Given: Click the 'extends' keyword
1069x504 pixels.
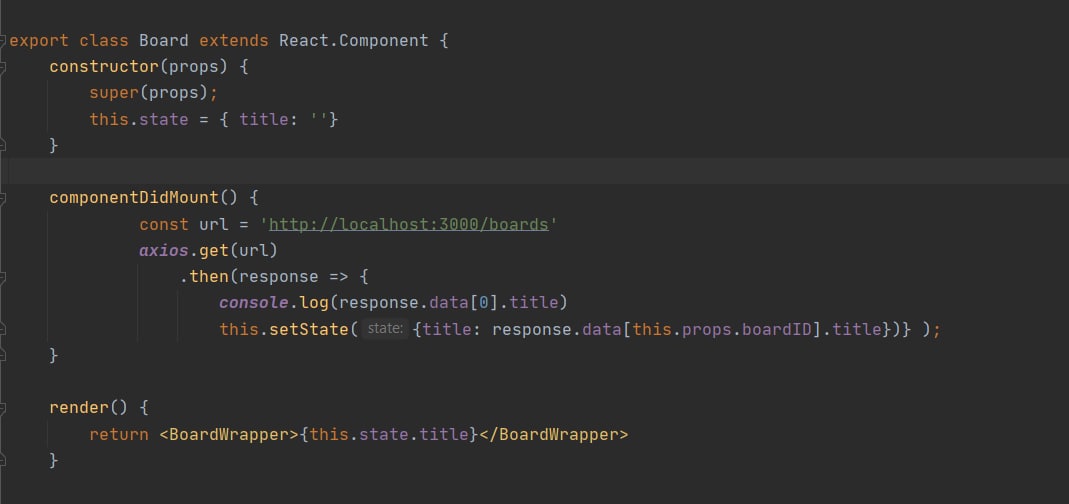Looking at the screenshot, I should (x=234, y=40).
